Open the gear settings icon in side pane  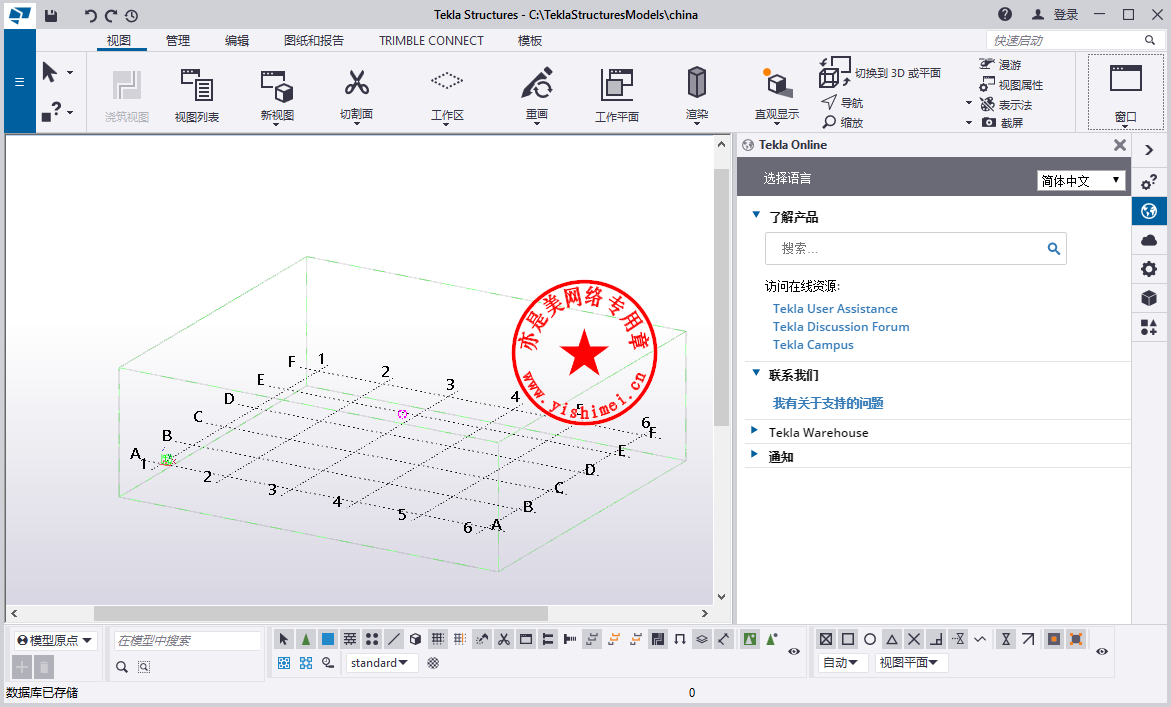point(1149,269)
